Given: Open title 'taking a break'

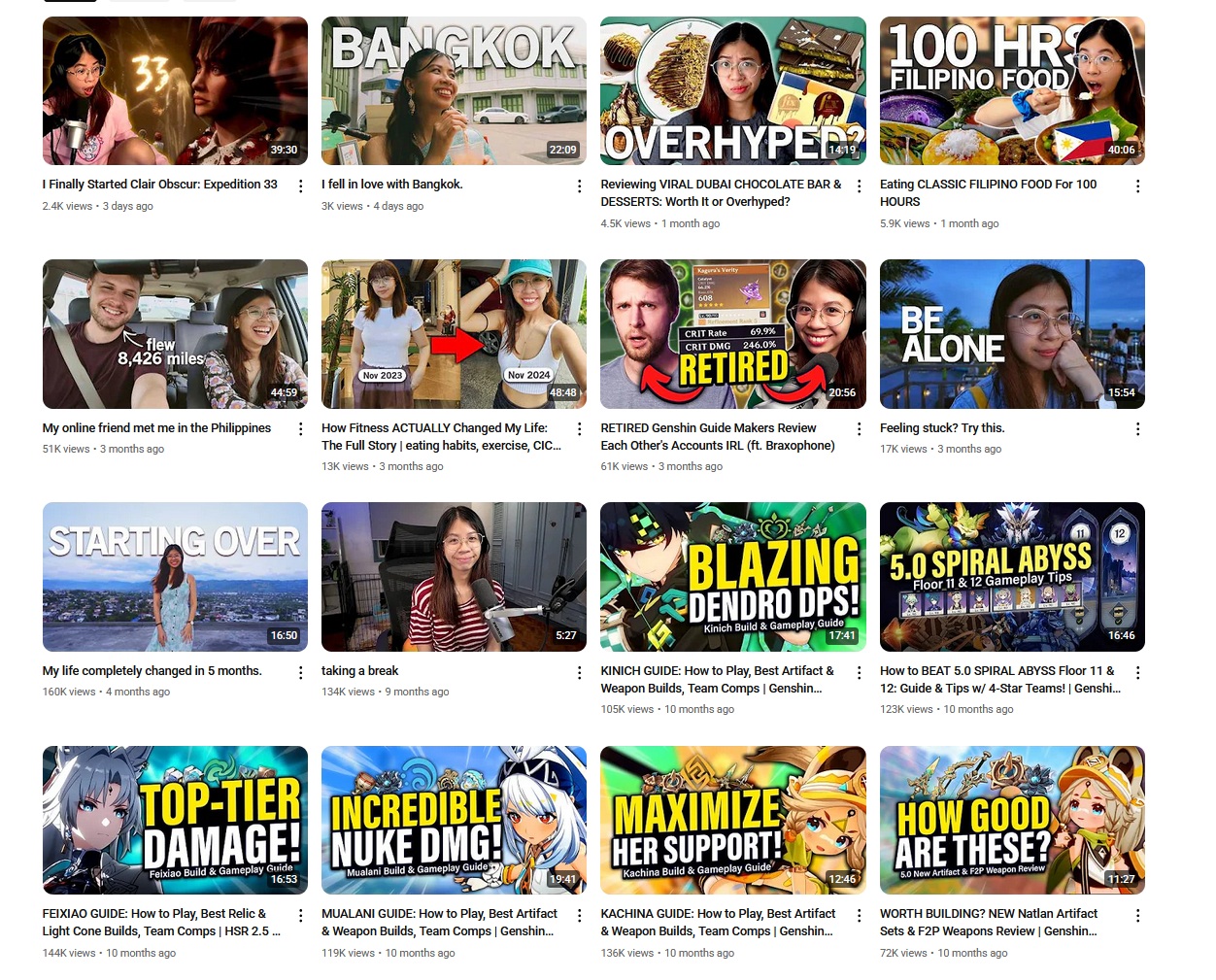Looking at the screenshot, I should (x=360, y=671).
